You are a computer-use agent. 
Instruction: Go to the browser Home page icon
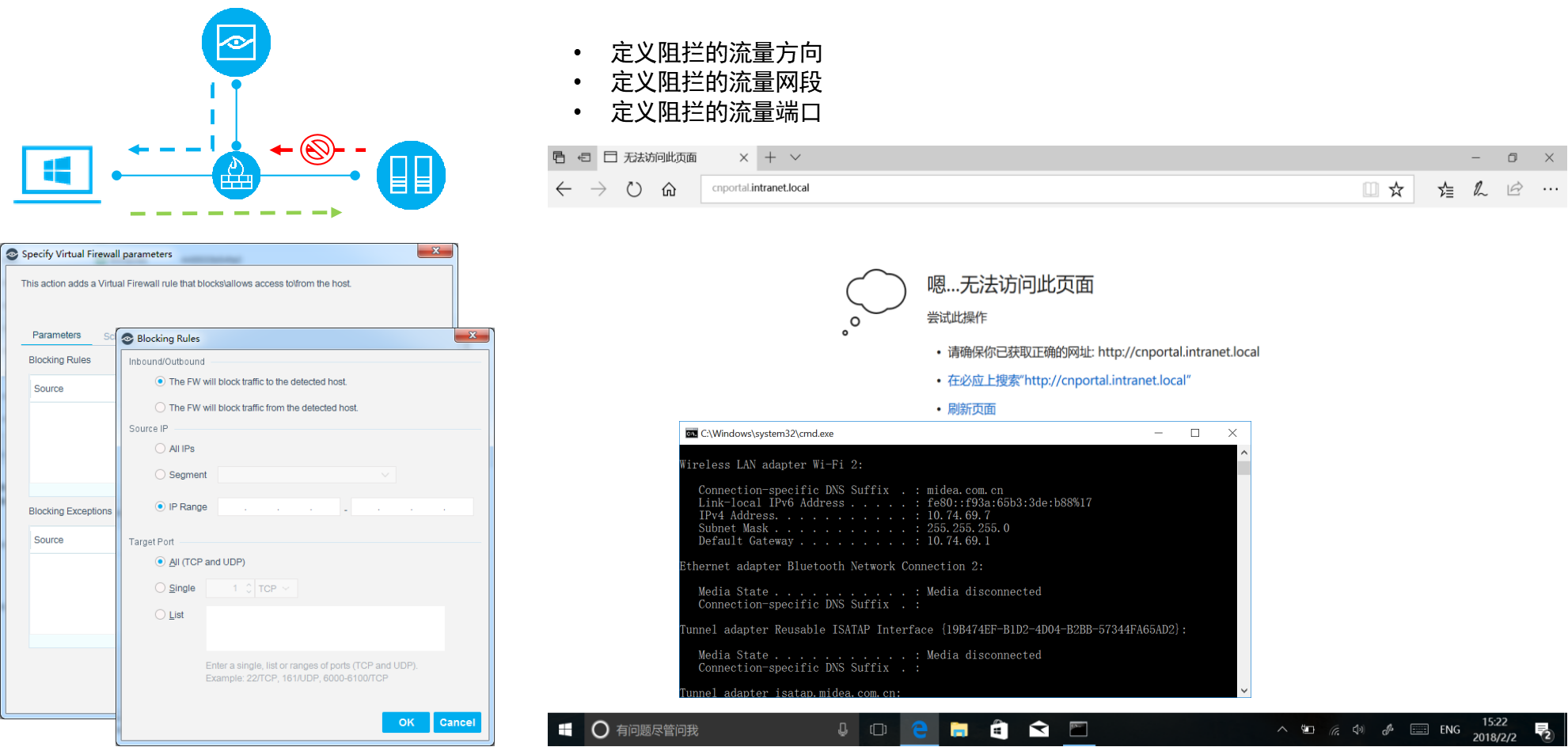click(669, 189)
